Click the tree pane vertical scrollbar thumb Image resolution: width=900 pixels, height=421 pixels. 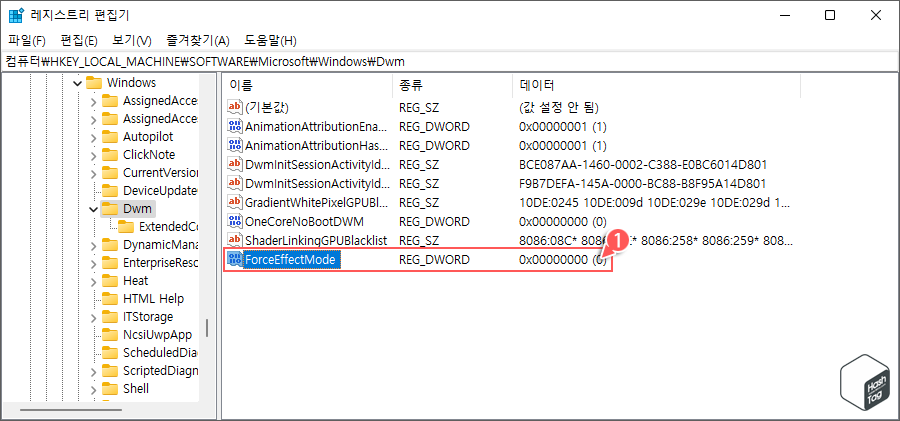207,329
